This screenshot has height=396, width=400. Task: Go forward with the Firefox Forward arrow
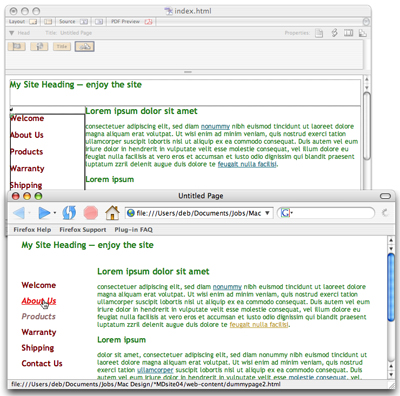coord(44,213)
